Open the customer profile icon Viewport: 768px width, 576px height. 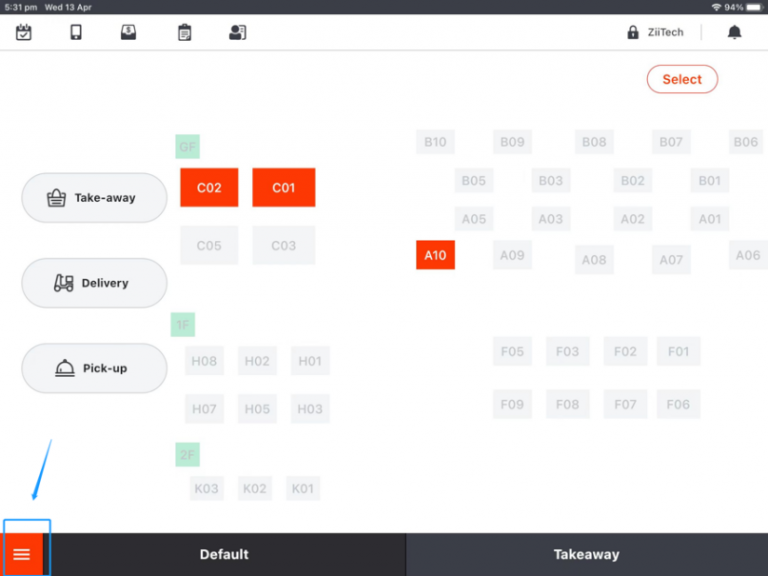[x=237, y=32]
